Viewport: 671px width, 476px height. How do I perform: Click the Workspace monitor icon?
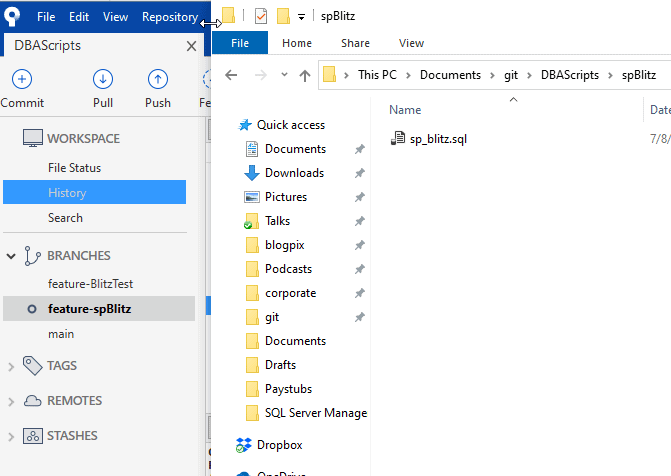coord(33,138)
